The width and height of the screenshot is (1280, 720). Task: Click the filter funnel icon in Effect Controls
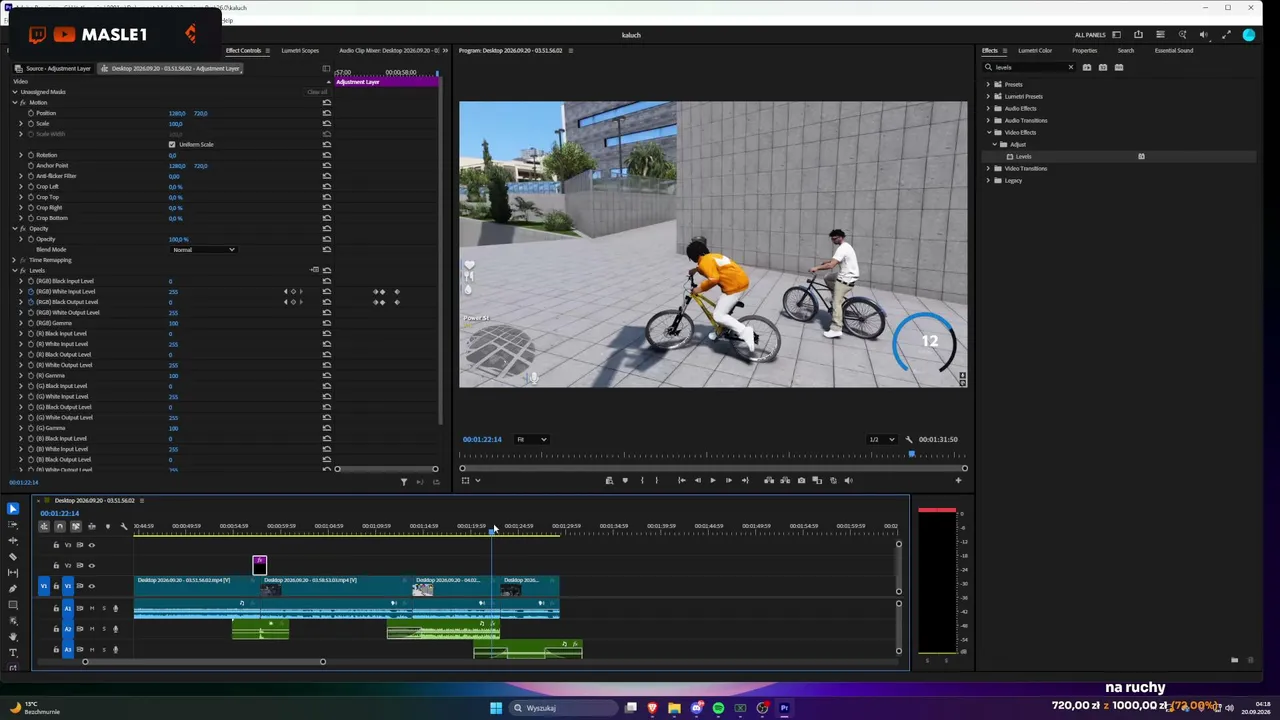(x=404, y=482)
